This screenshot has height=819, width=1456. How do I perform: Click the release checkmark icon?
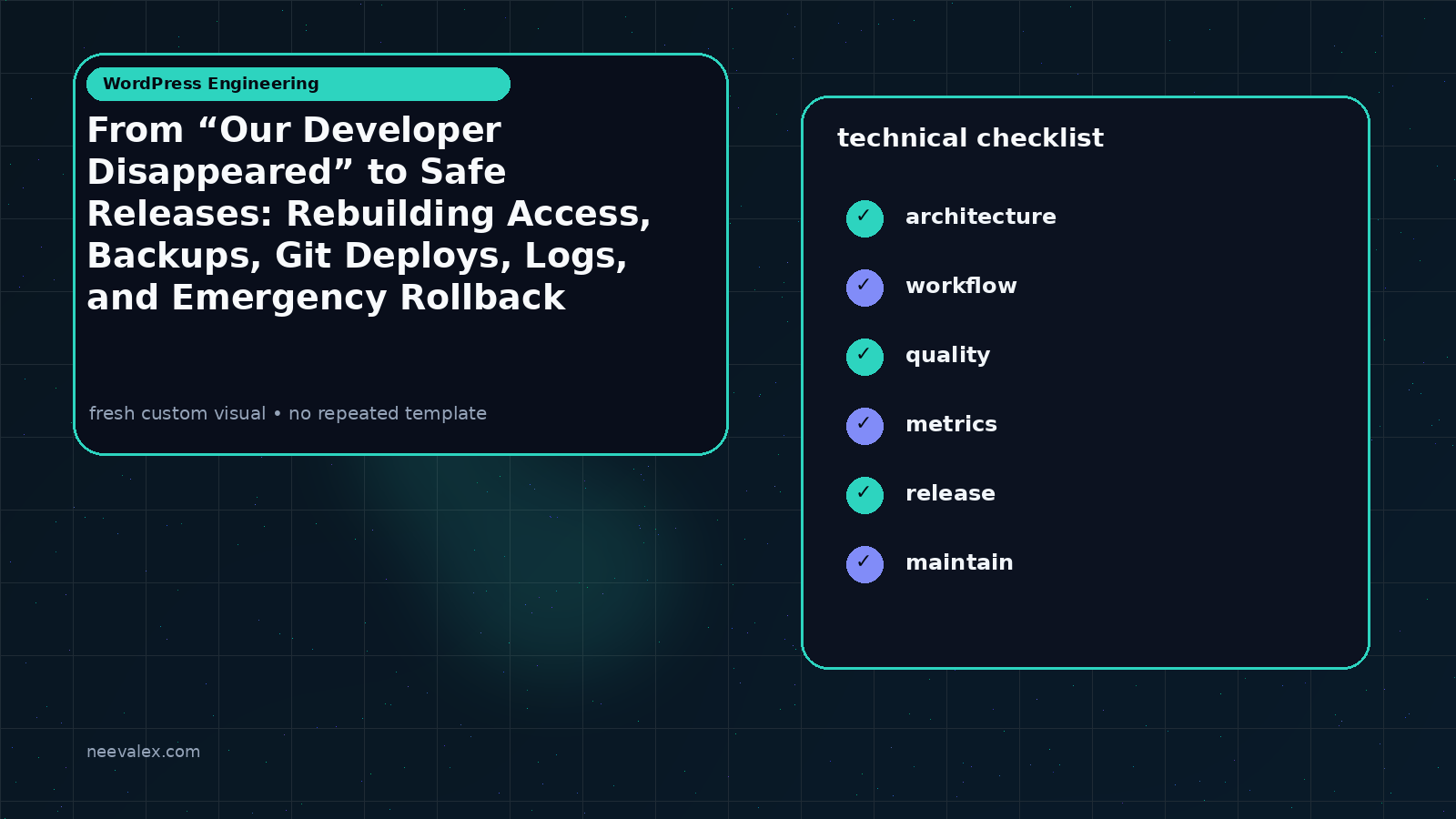tap(864, 495)
